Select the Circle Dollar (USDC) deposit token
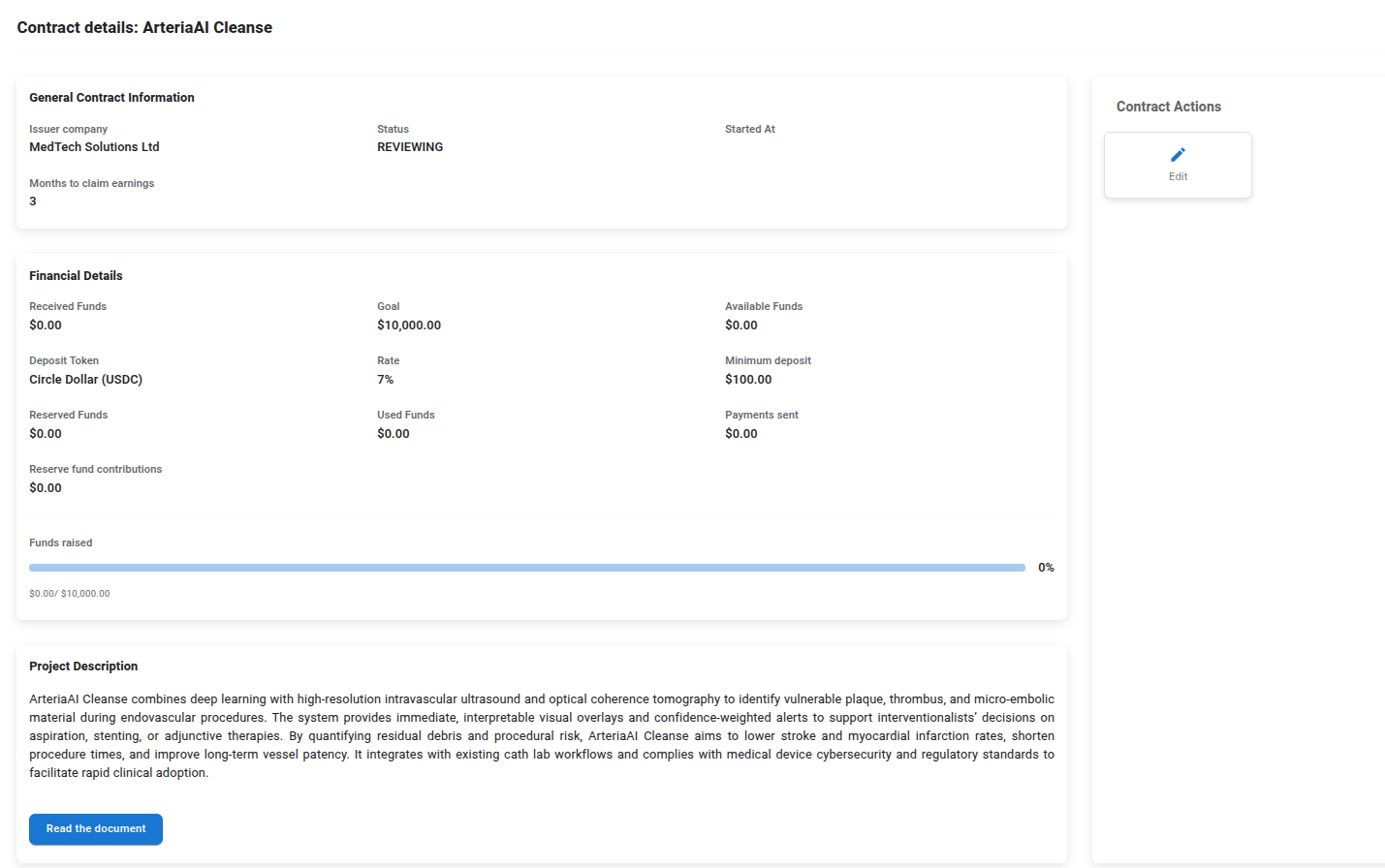 point(85,380)
